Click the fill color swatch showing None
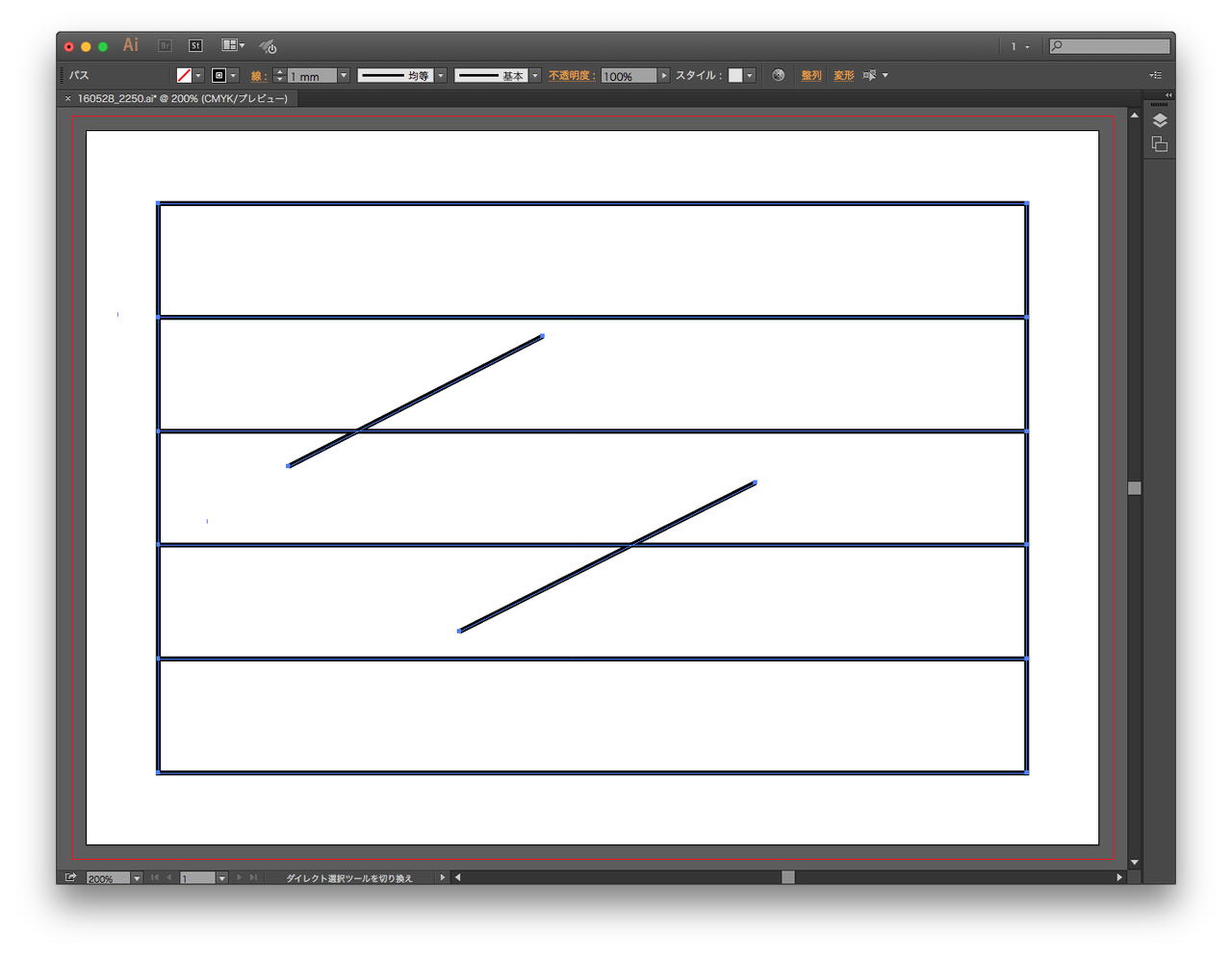The height and width of the screenshot is (961, 1232). click(x=183, y=74)
